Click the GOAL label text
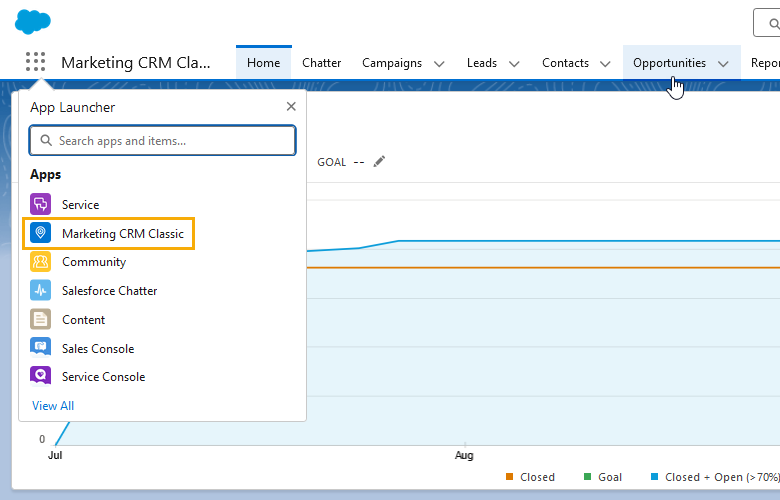Image resolution: width=780 pixels, height=500 pixels. tap(331, 162)
